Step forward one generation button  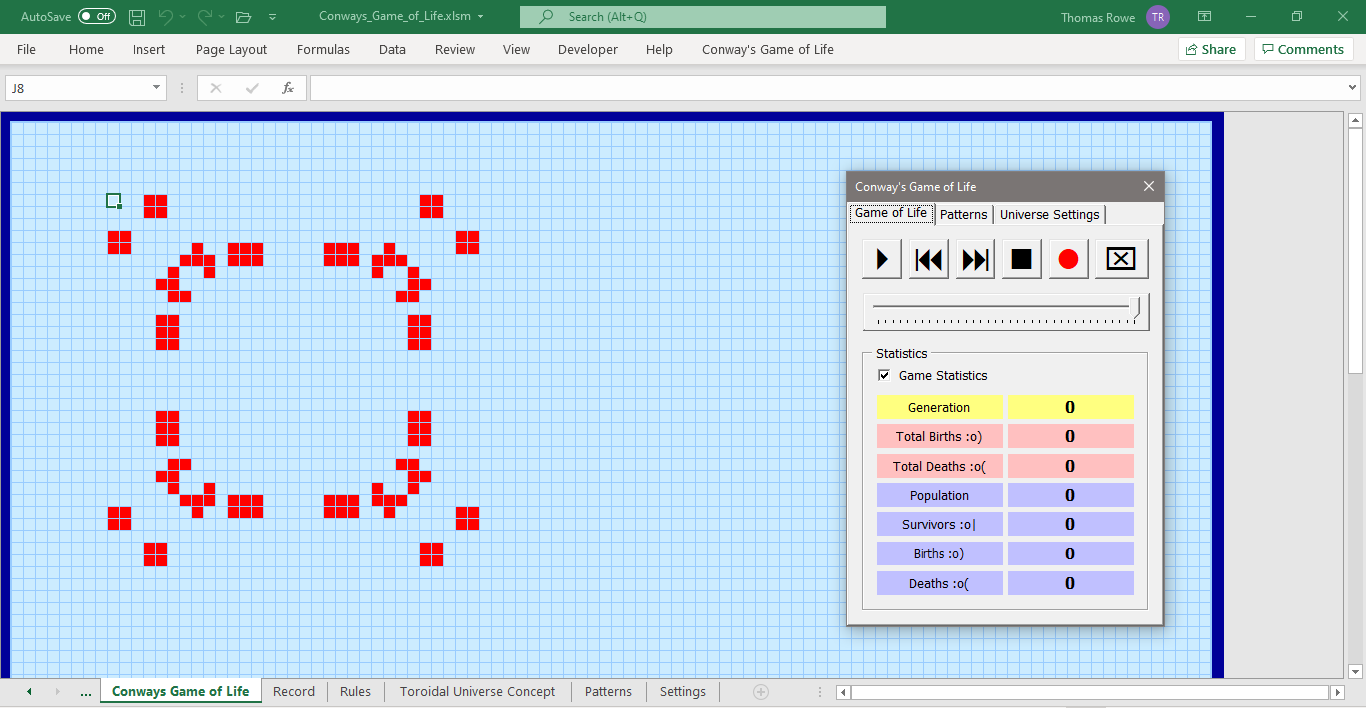(x=975, y=259)
